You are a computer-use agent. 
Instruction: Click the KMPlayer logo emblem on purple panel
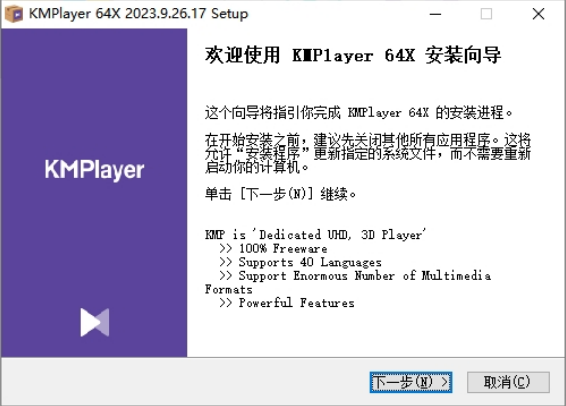pos(95,322)
